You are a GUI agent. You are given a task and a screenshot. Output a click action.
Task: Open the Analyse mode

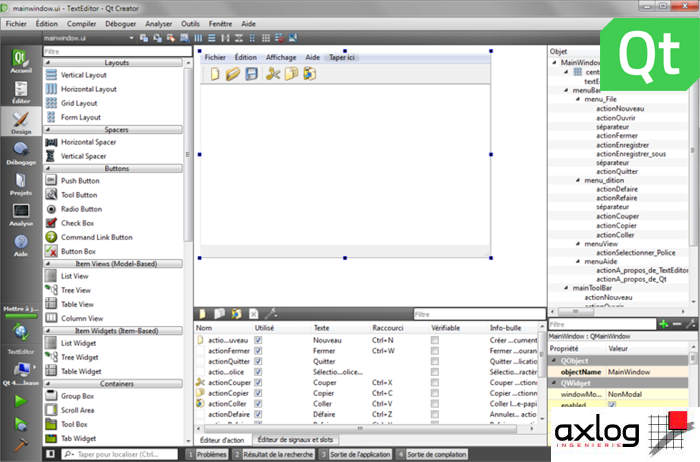coord(21,215)
